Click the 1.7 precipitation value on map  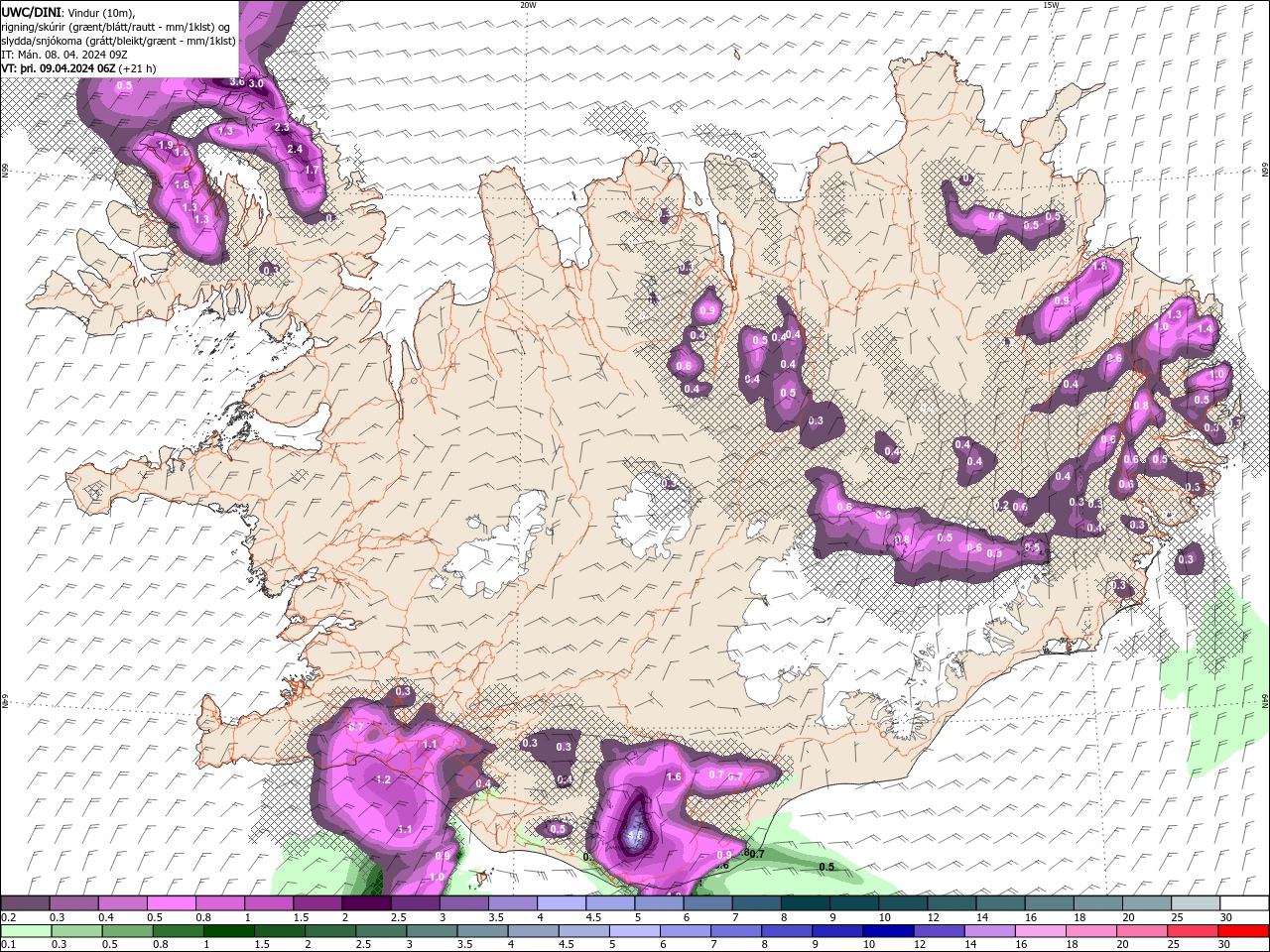pyautogui.click(x=312, y=171)
